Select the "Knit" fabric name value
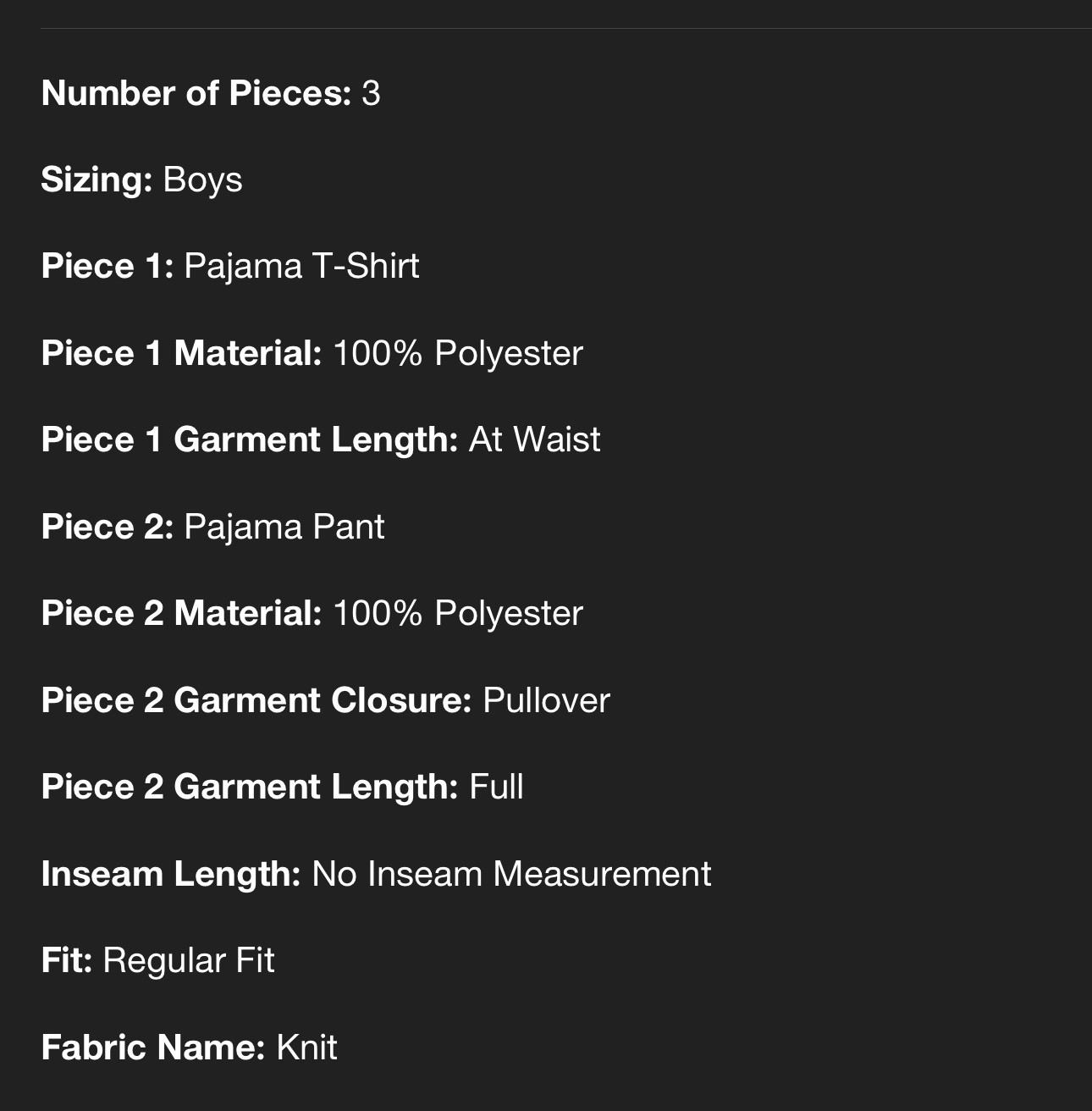 click(306, 1047)
